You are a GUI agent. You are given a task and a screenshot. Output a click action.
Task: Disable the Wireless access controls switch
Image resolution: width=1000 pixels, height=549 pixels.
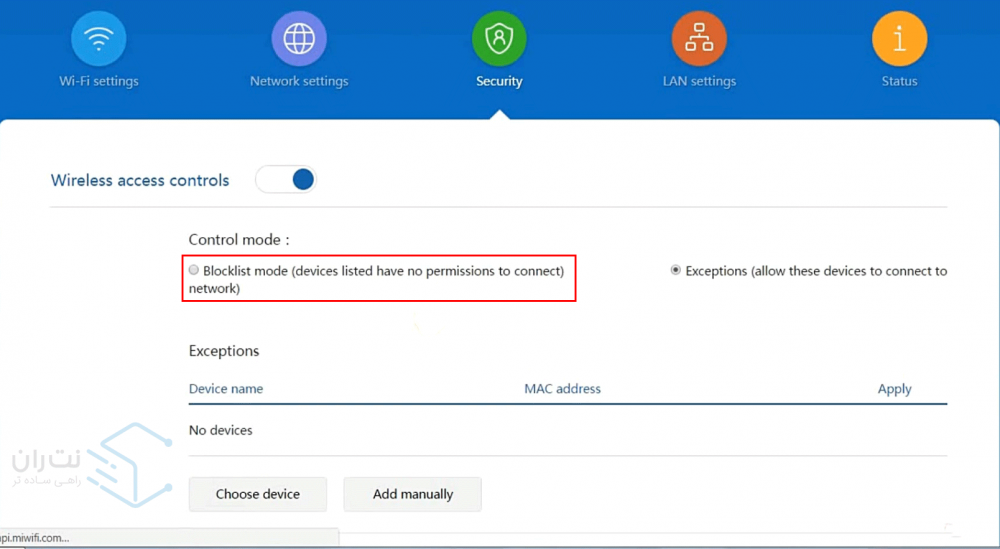coord(286,180)
